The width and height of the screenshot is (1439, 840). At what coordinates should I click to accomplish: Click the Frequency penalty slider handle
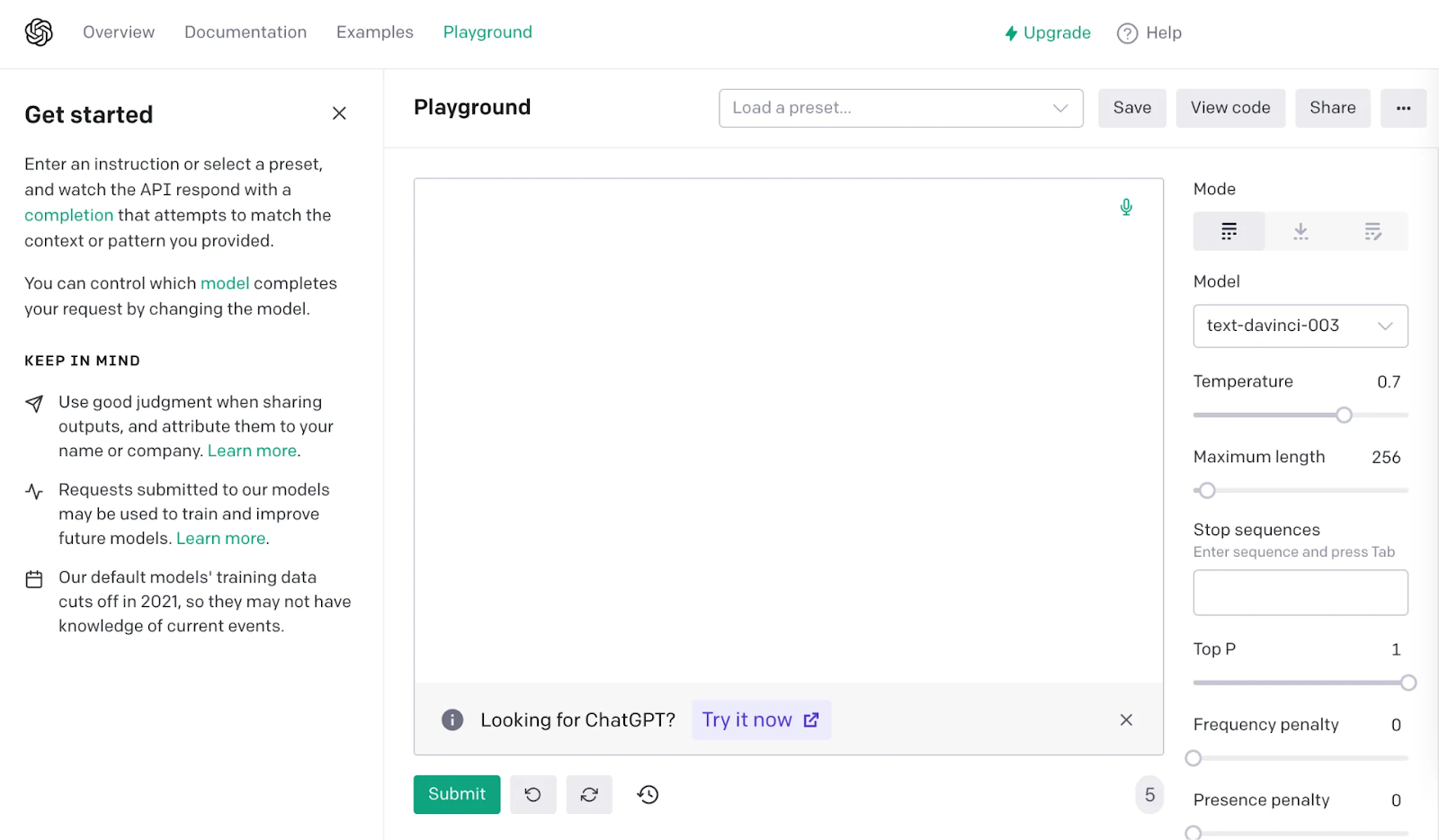(1193, 758)
